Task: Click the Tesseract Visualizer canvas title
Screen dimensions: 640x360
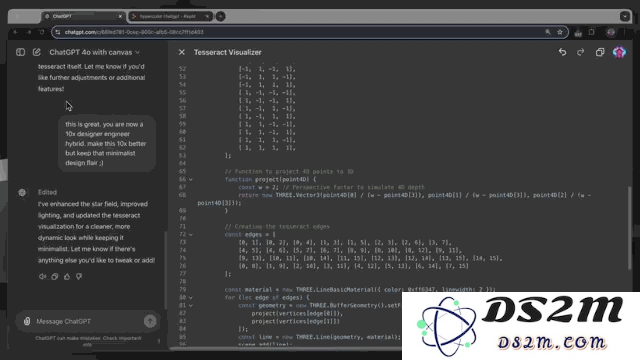Action: [x=228, y=52]
